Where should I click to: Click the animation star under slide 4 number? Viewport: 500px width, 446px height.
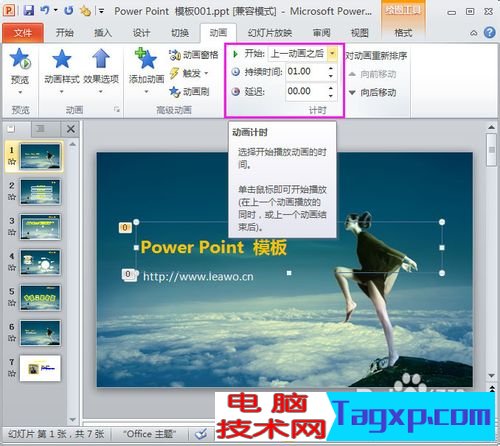click(12, 268)
